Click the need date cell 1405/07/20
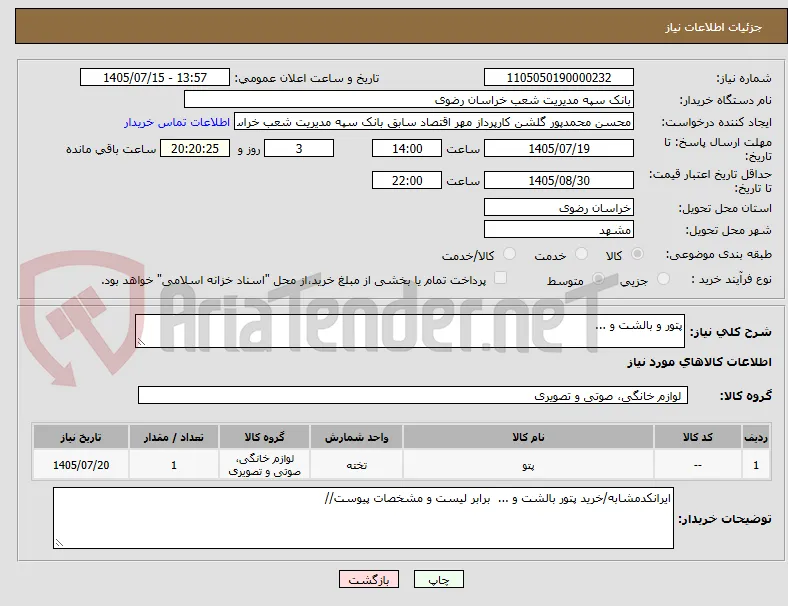Screen dimensions: 788x606 point(81,465)
